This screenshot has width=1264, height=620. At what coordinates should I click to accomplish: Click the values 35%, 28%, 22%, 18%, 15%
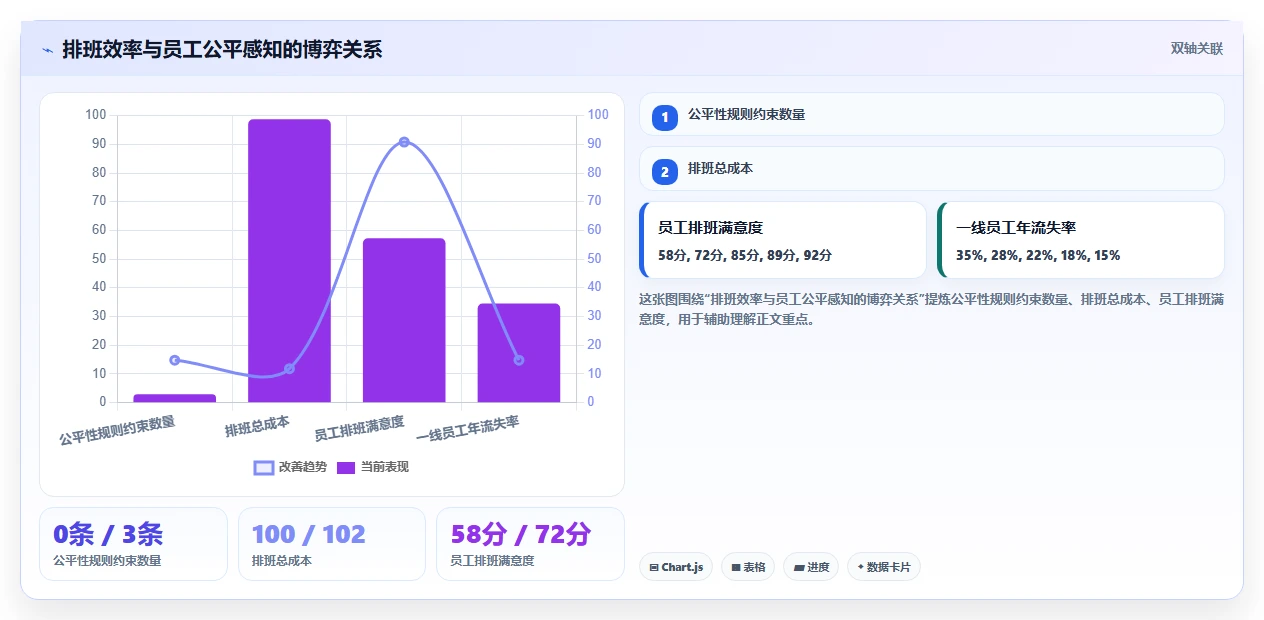pos(1038,255)
